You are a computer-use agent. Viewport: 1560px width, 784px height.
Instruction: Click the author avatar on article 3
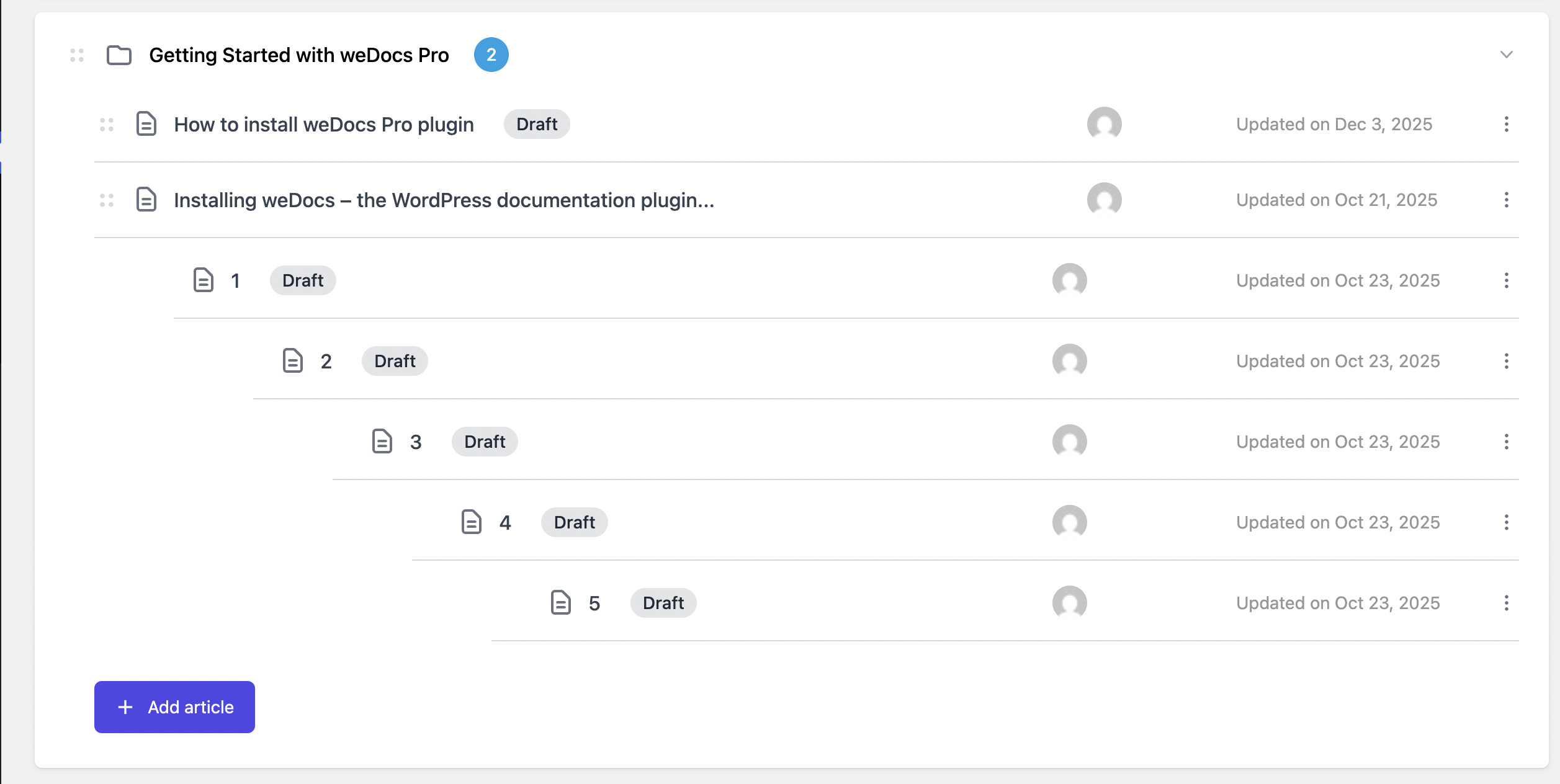coord(1071,442)
